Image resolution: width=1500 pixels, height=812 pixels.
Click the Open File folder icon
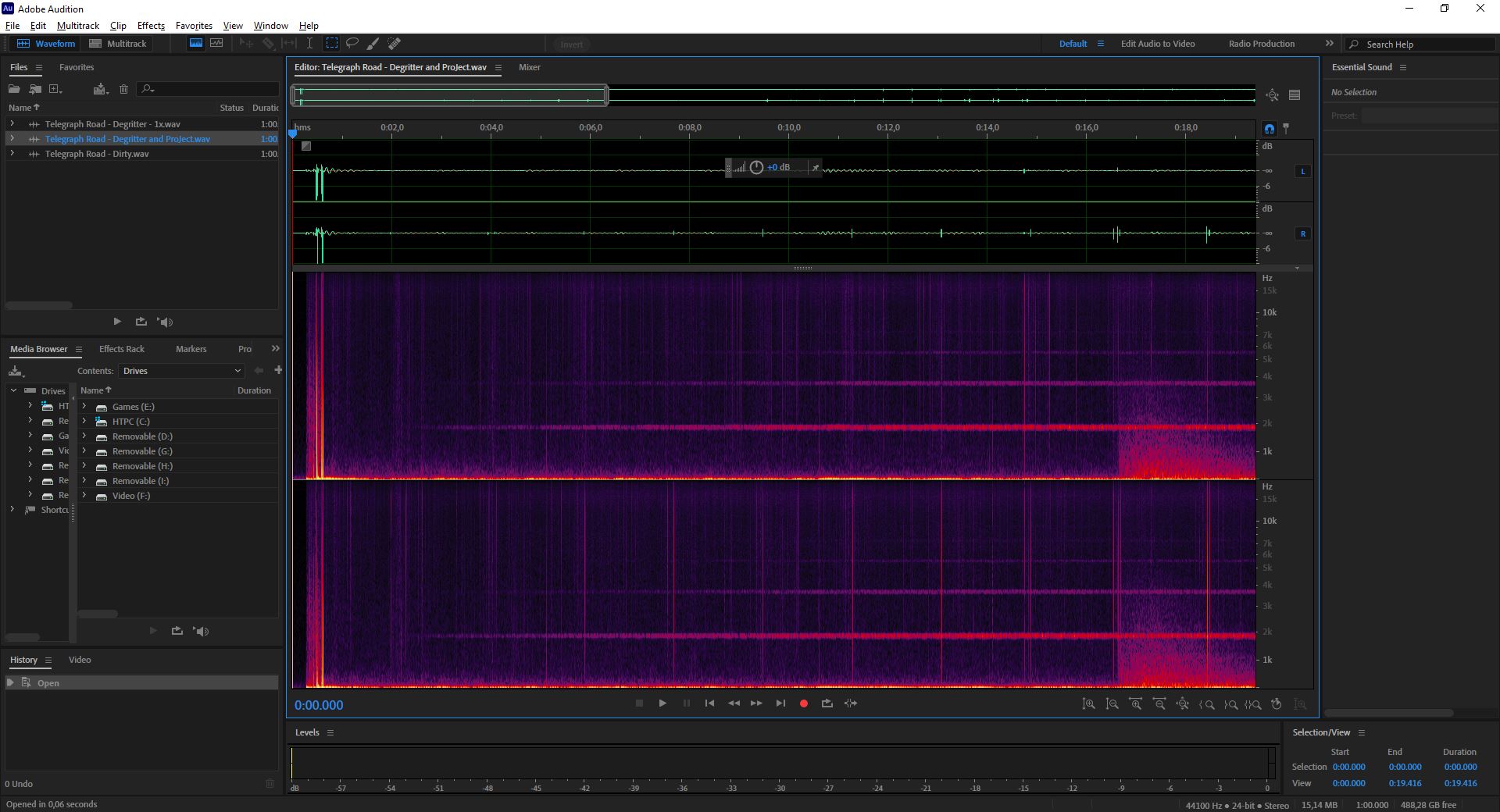point(14,89)
